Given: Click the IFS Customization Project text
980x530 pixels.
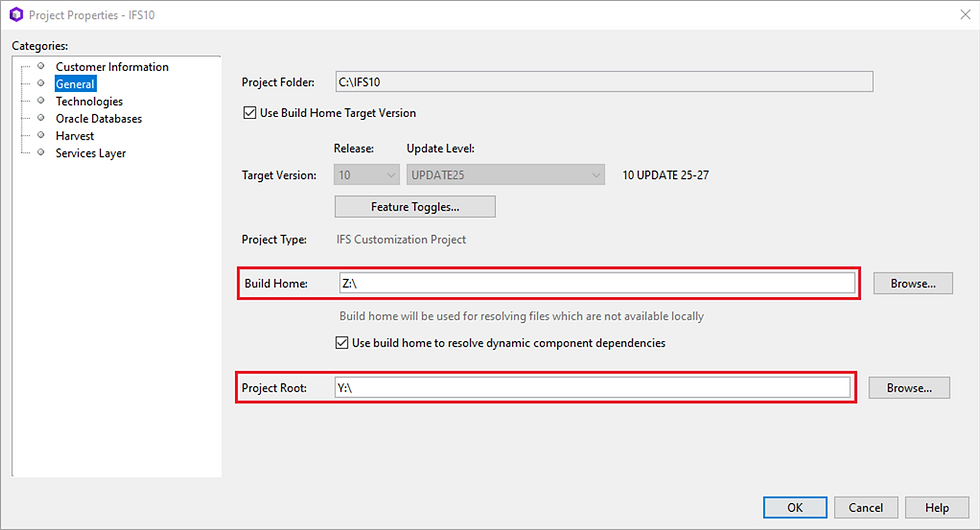Looking at the screenshot, I should click(401, 239).
